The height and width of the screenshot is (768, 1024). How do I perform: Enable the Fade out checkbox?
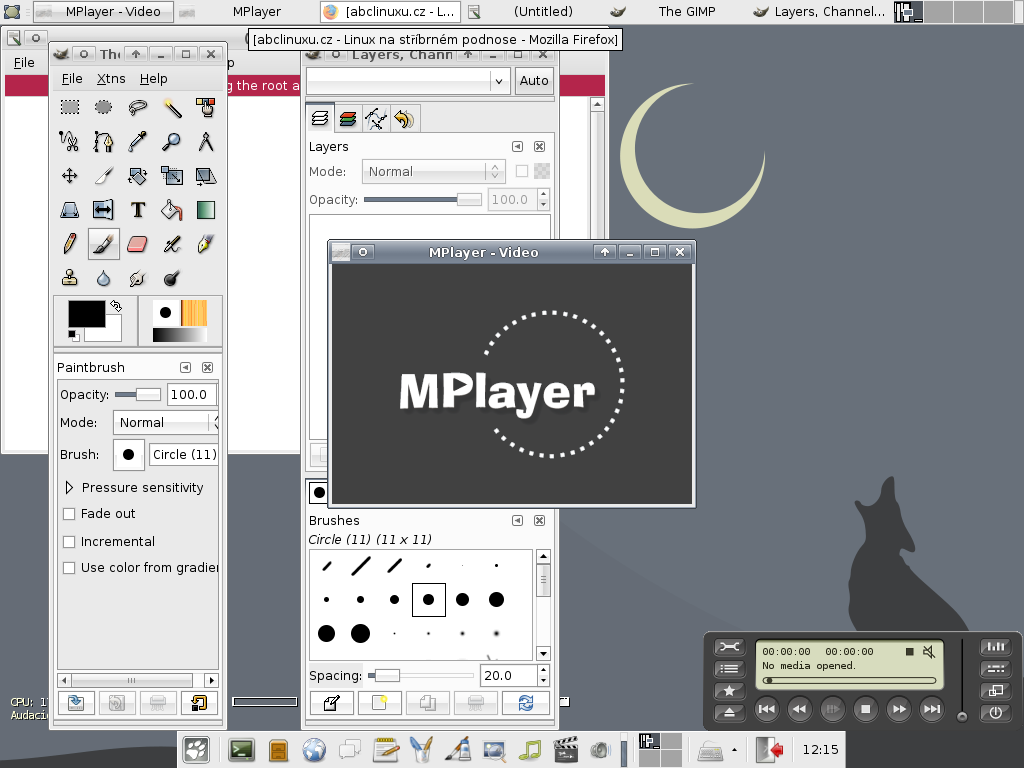click(x=69, y=514)
